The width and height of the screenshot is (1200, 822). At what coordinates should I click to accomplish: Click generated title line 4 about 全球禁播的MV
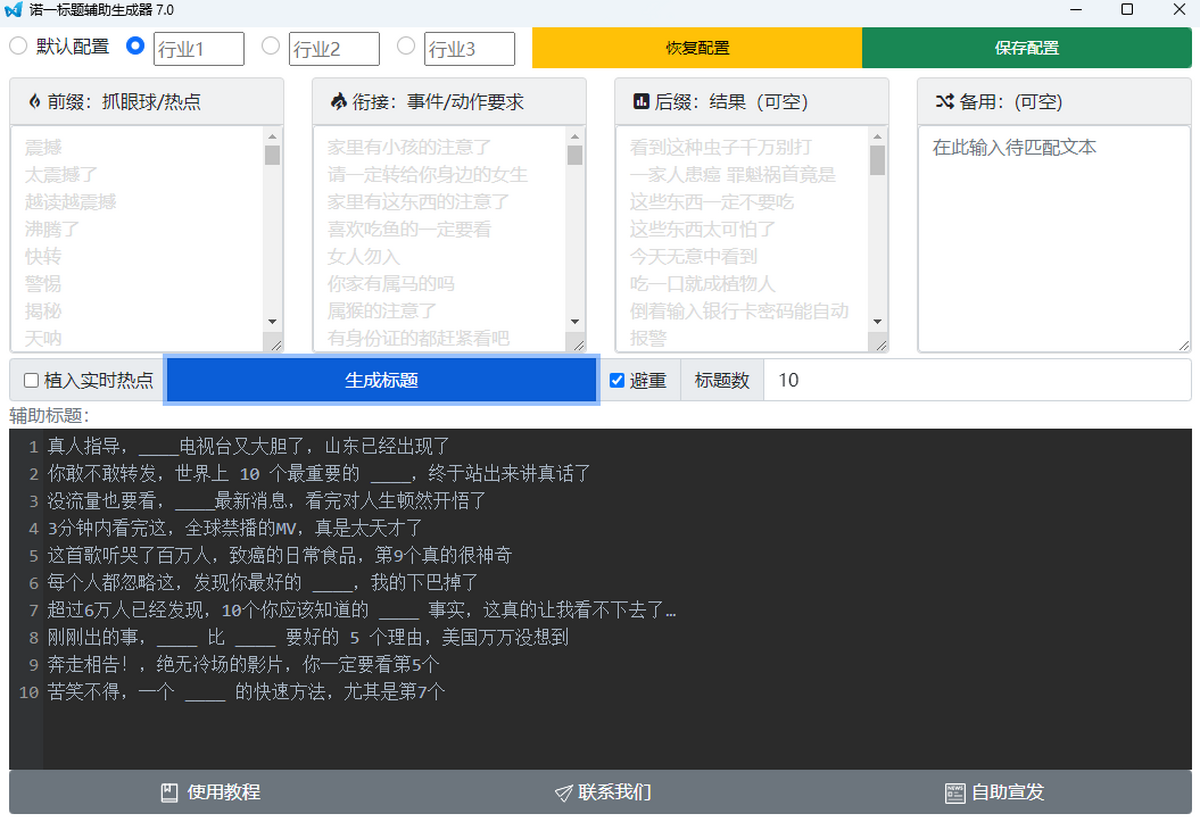[x=235, y=527]
